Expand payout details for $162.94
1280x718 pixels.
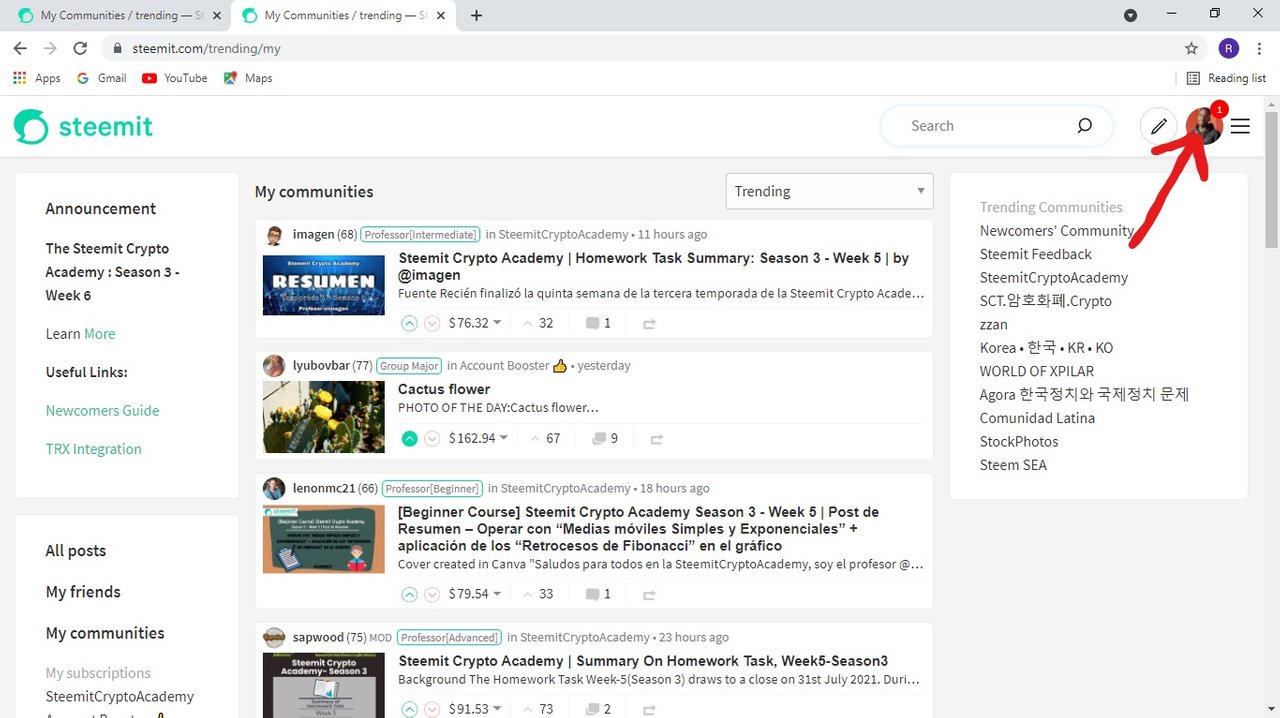478,438
